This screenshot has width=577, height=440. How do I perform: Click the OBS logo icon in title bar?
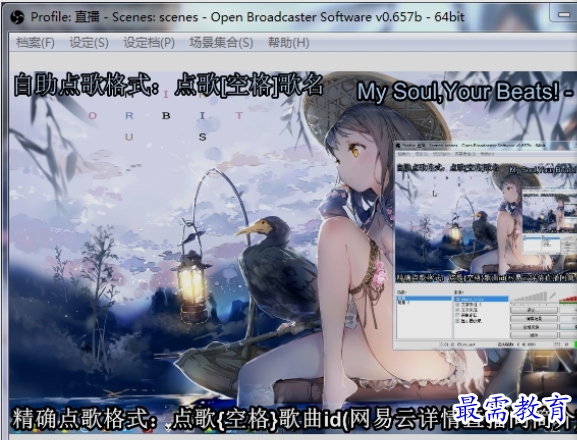(17, 17)
